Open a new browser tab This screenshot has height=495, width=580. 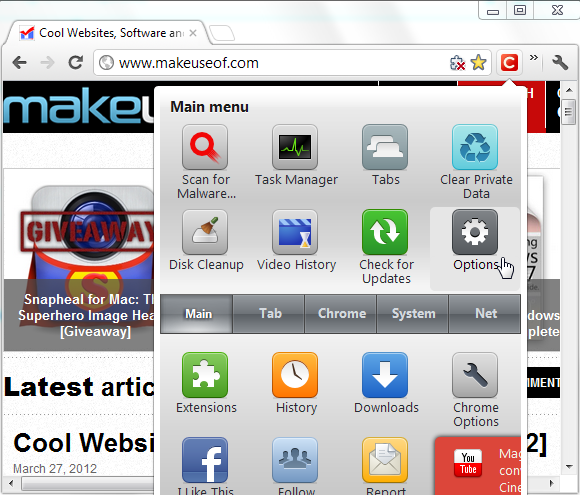coord(222,33)
